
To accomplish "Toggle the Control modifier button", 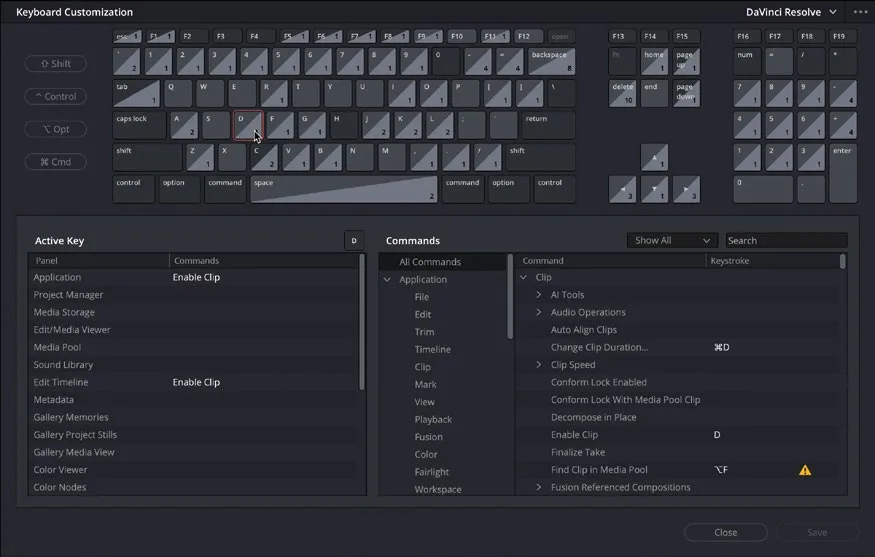I will (56, 96).
